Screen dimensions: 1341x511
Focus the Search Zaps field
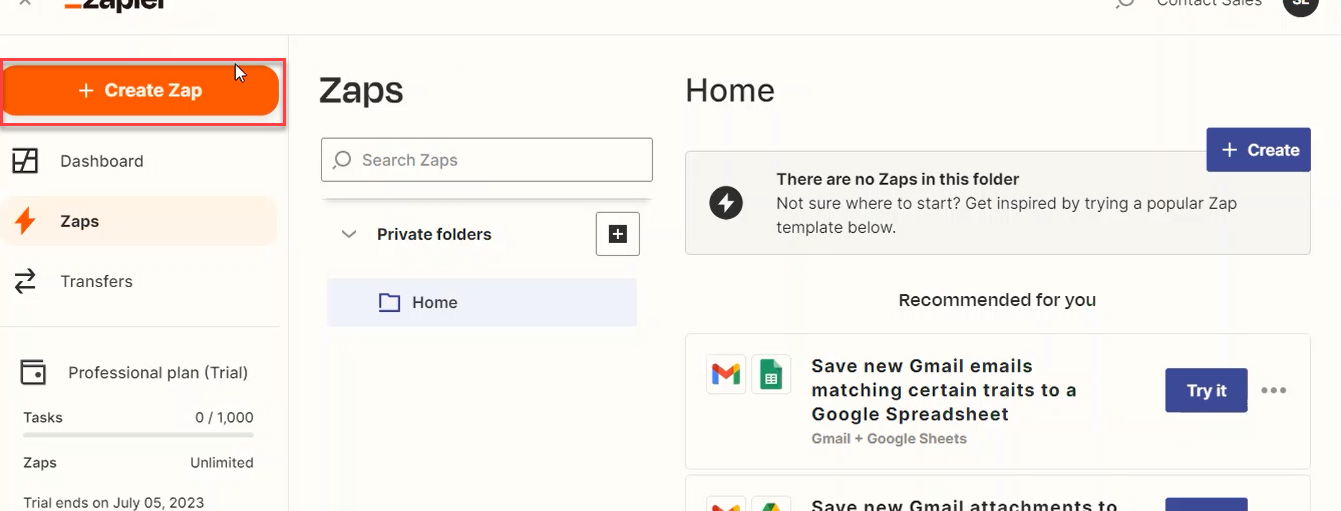487,160
